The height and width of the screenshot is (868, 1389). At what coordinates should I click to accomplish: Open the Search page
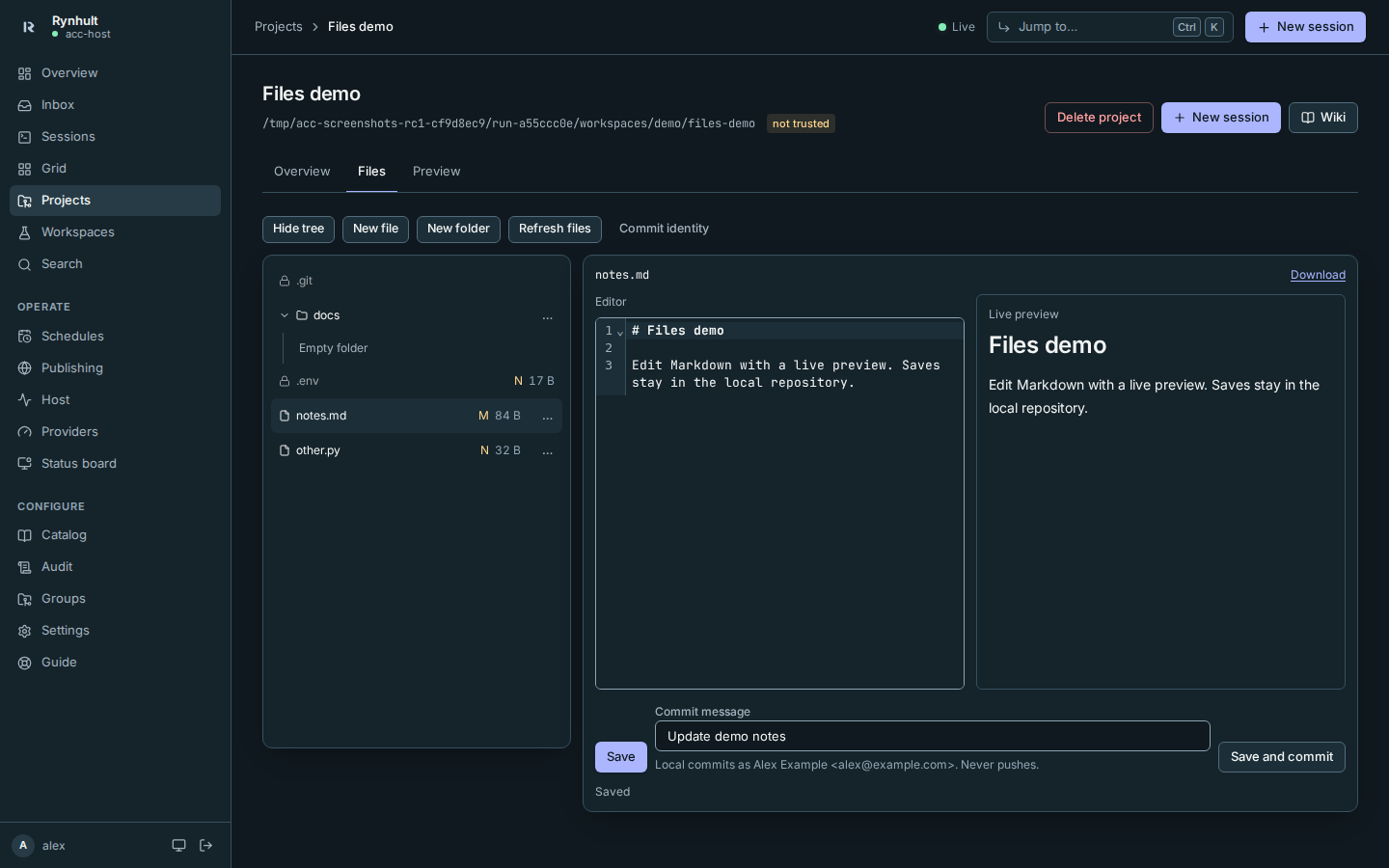(x=115, y=264)
